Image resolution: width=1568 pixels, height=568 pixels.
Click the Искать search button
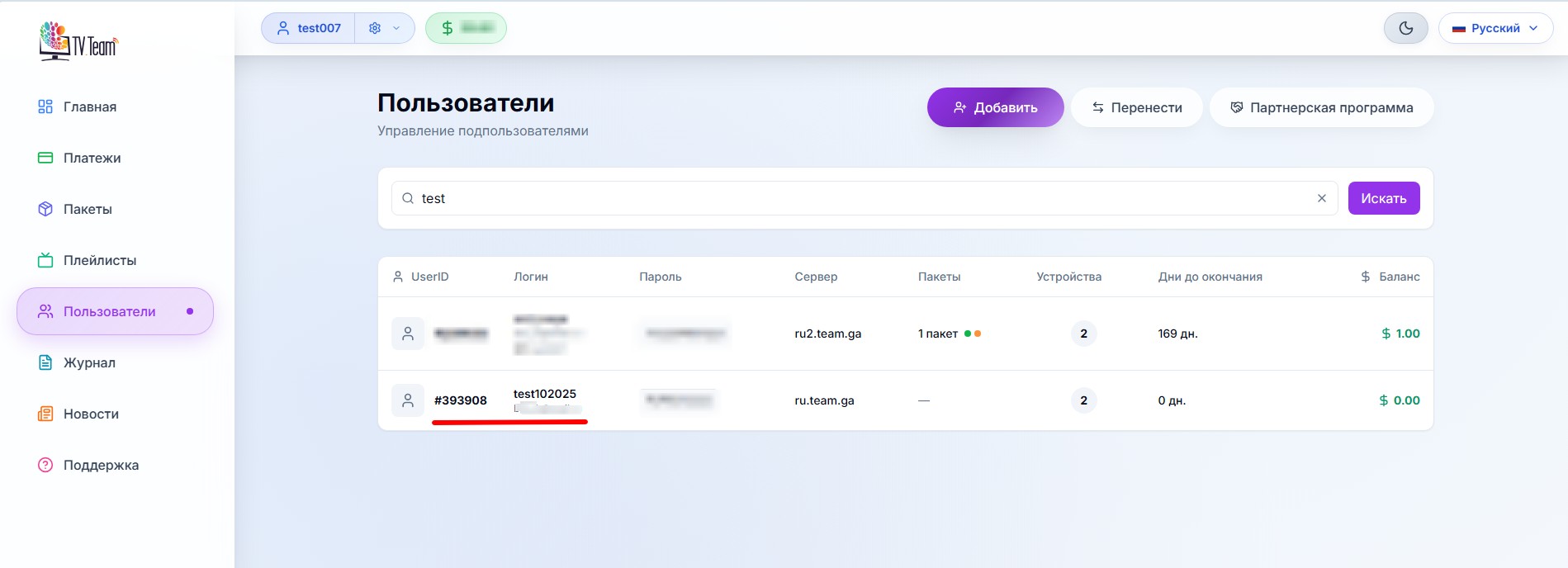pos(1383,198)
